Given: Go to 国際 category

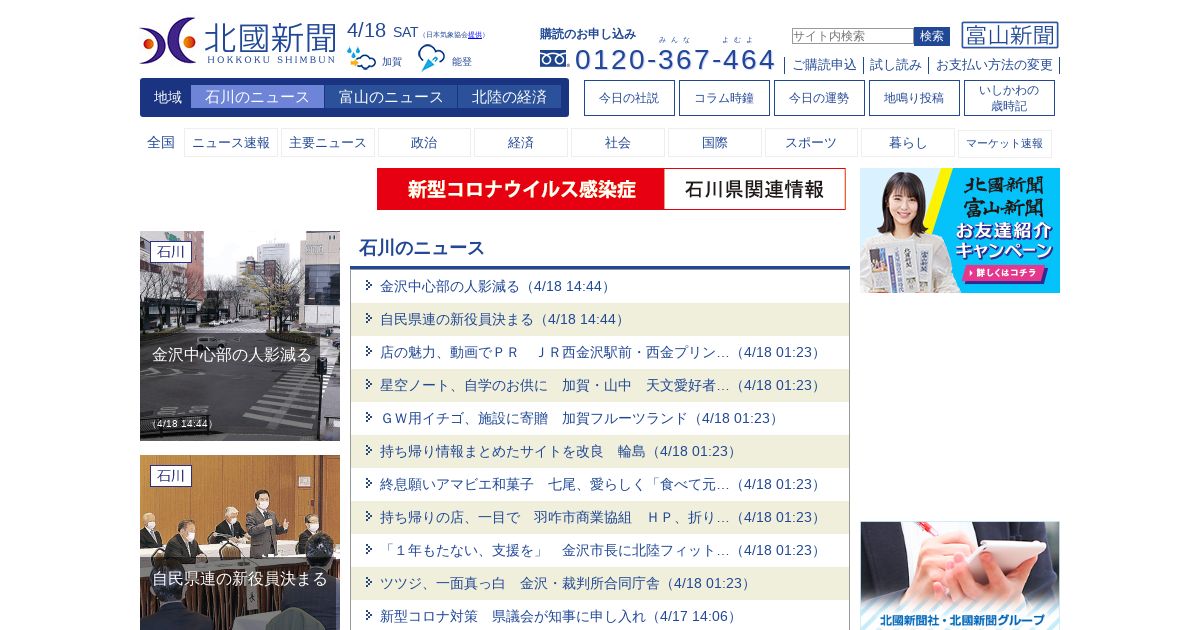Looking at the screenshot, I should point(715,143).
